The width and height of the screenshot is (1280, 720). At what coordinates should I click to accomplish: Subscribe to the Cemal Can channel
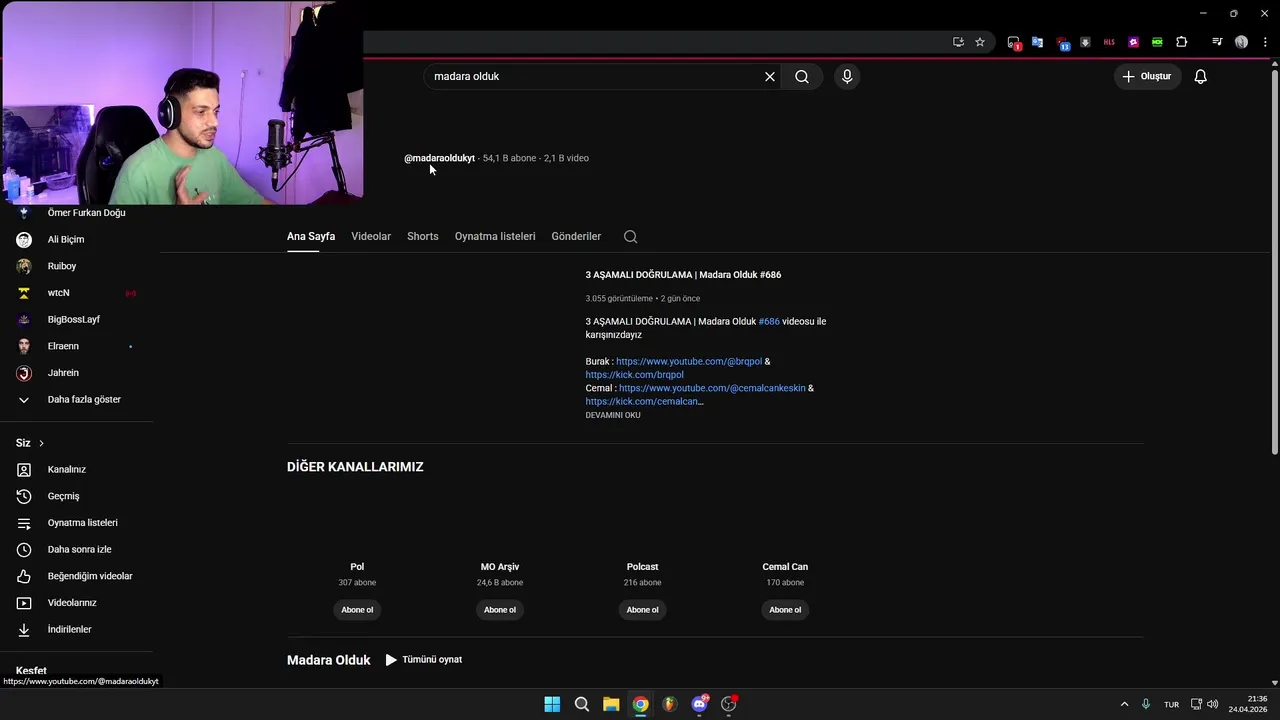pyautogui.click(x=785, y=610)
